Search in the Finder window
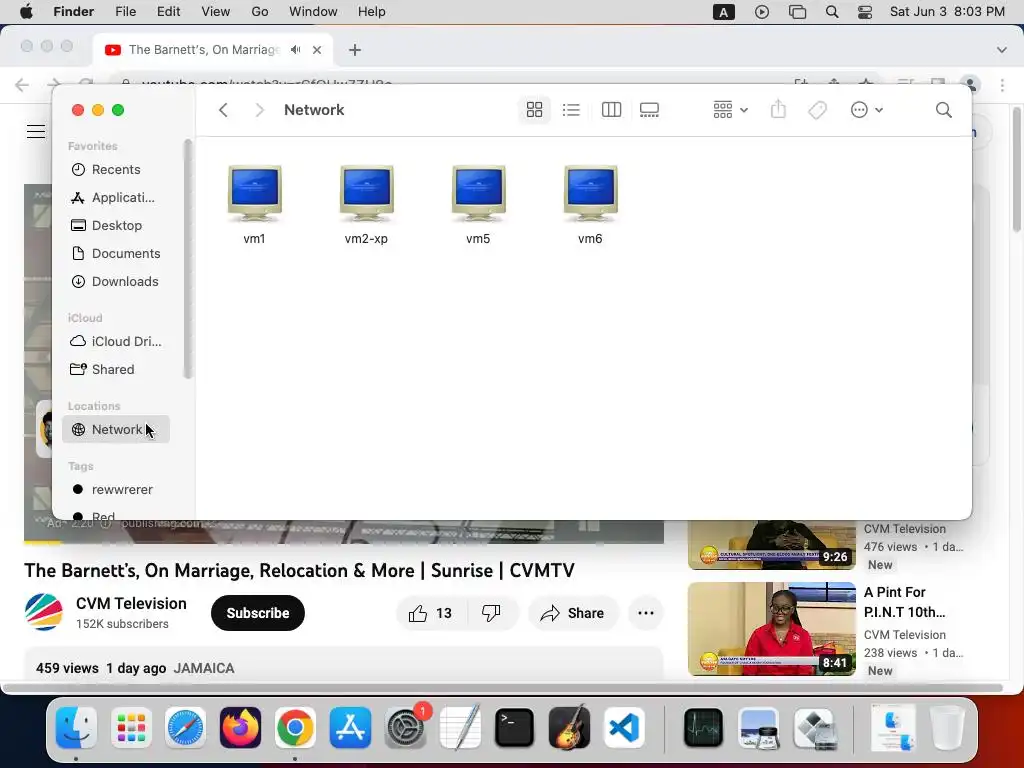 [x=943, y=110]
